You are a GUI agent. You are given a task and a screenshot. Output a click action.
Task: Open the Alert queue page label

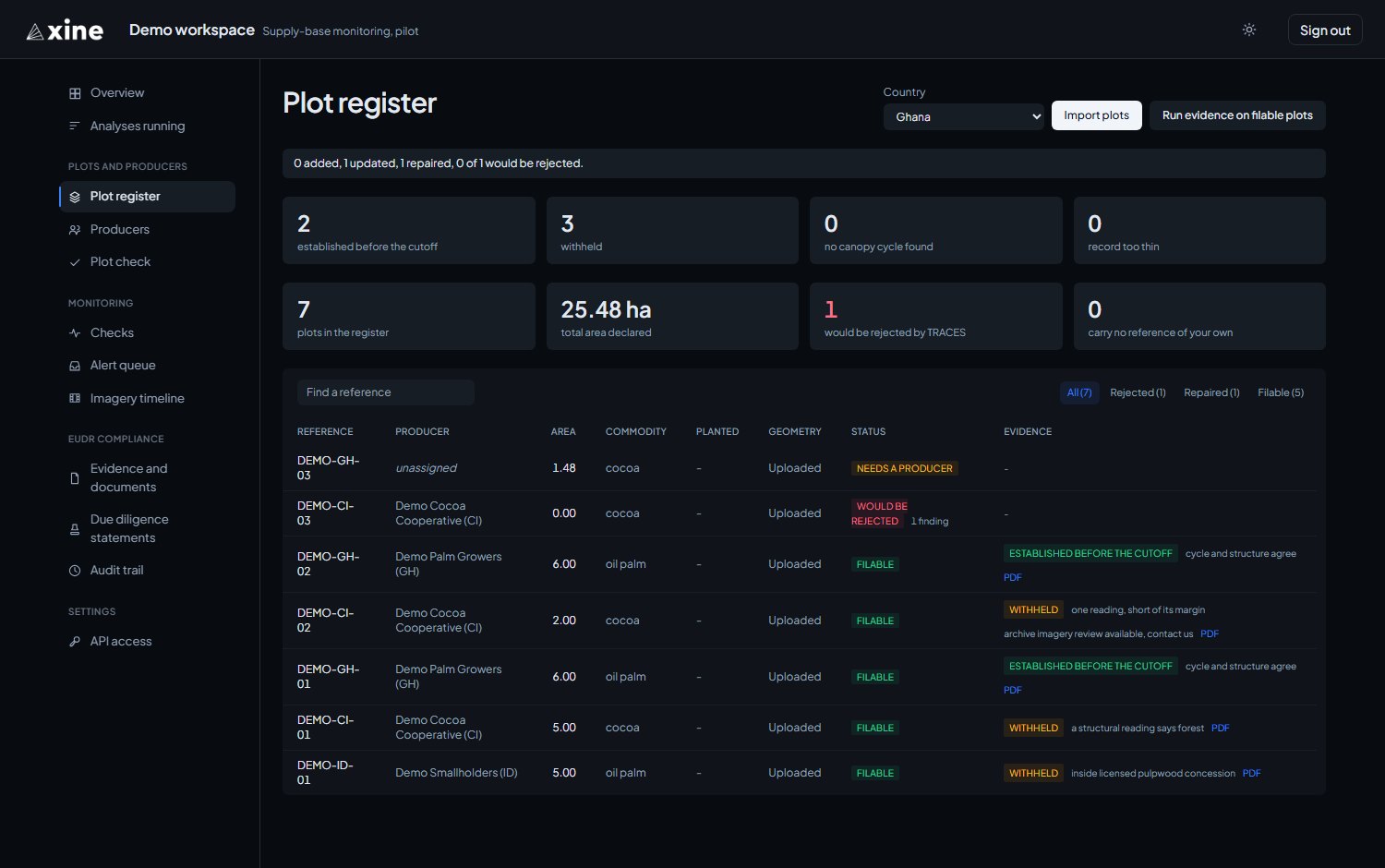pos(123,366)
